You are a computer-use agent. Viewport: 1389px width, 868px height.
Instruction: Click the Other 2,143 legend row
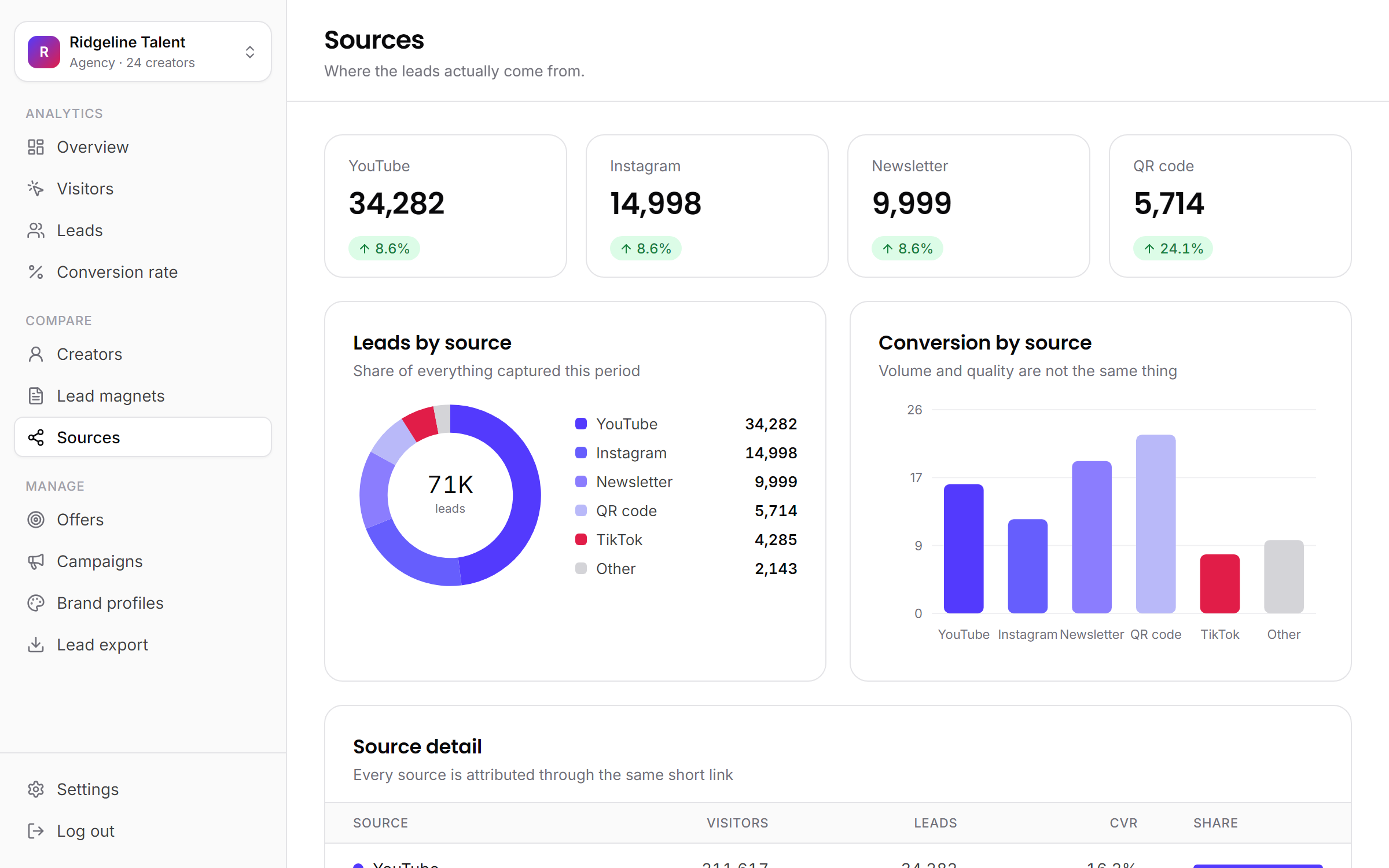686,568
